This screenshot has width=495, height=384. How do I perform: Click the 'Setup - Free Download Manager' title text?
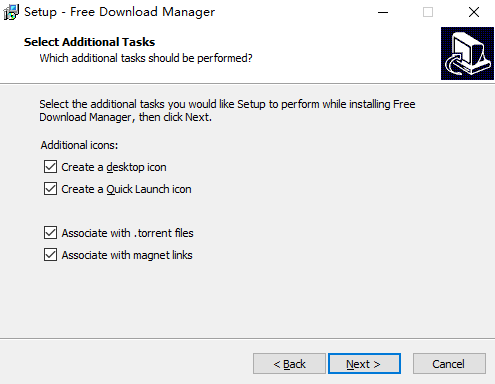120,12
